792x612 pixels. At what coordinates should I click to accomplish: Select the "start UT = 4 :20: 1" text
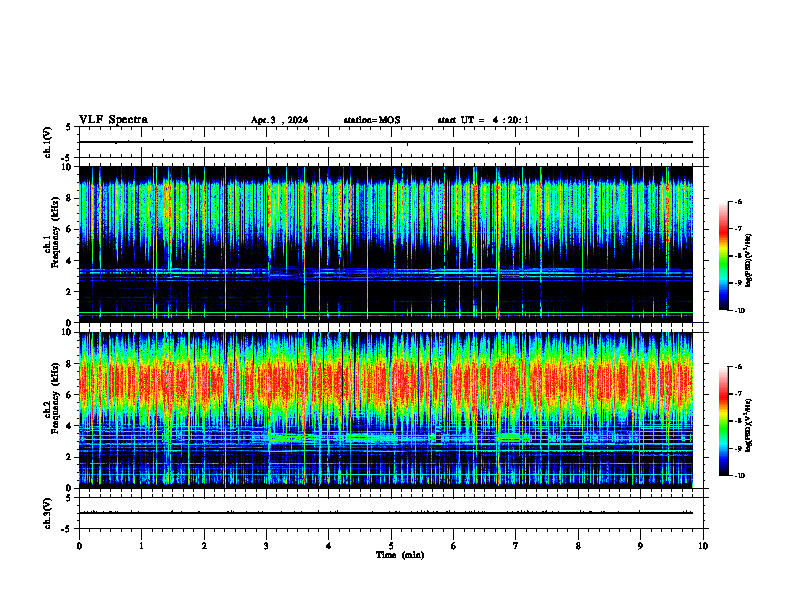(x=483, y=120)
